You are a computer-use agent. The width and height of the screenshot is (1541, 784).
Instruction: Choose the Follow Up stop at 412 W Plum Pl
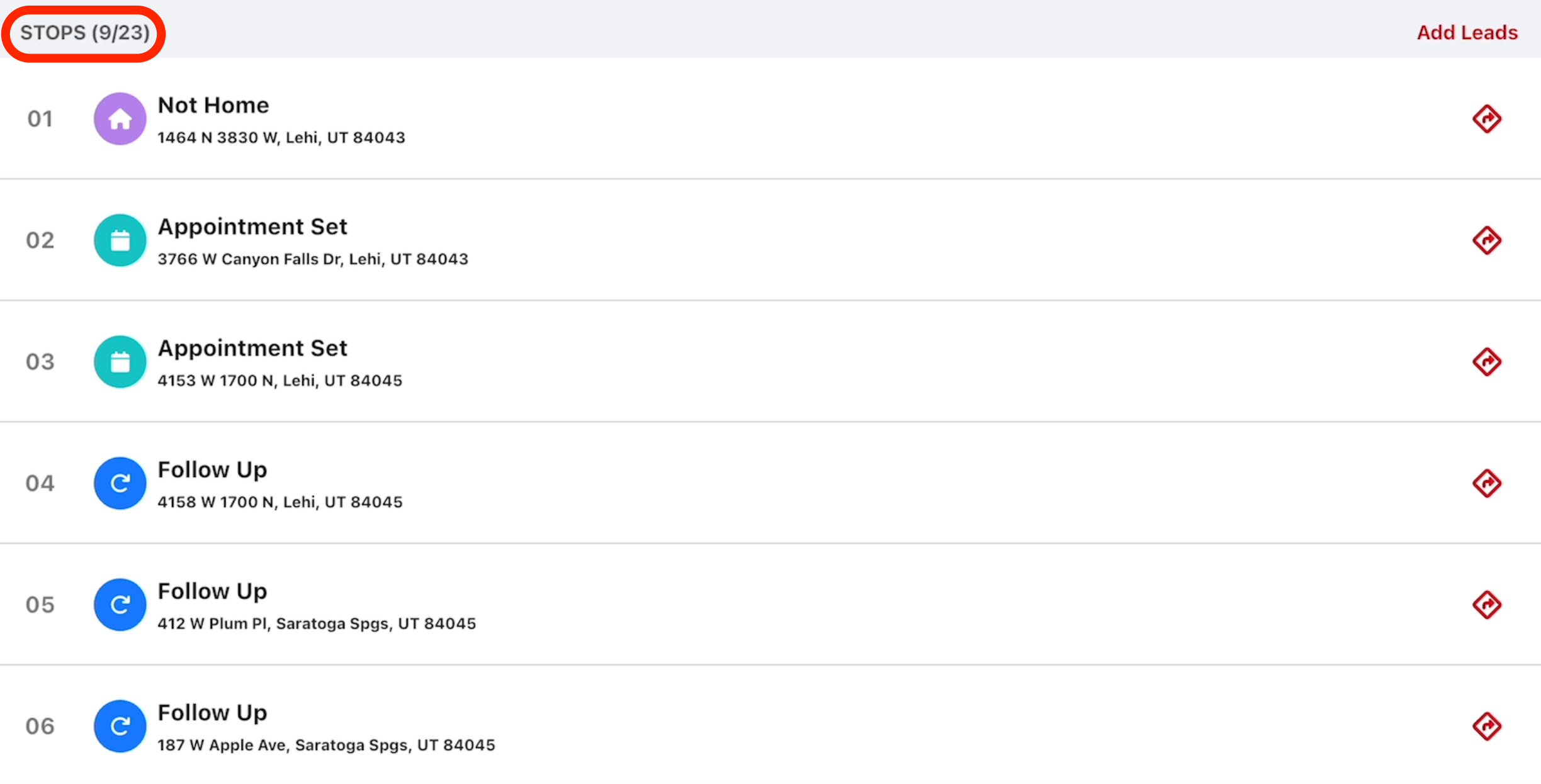click(x=212, y=591)
